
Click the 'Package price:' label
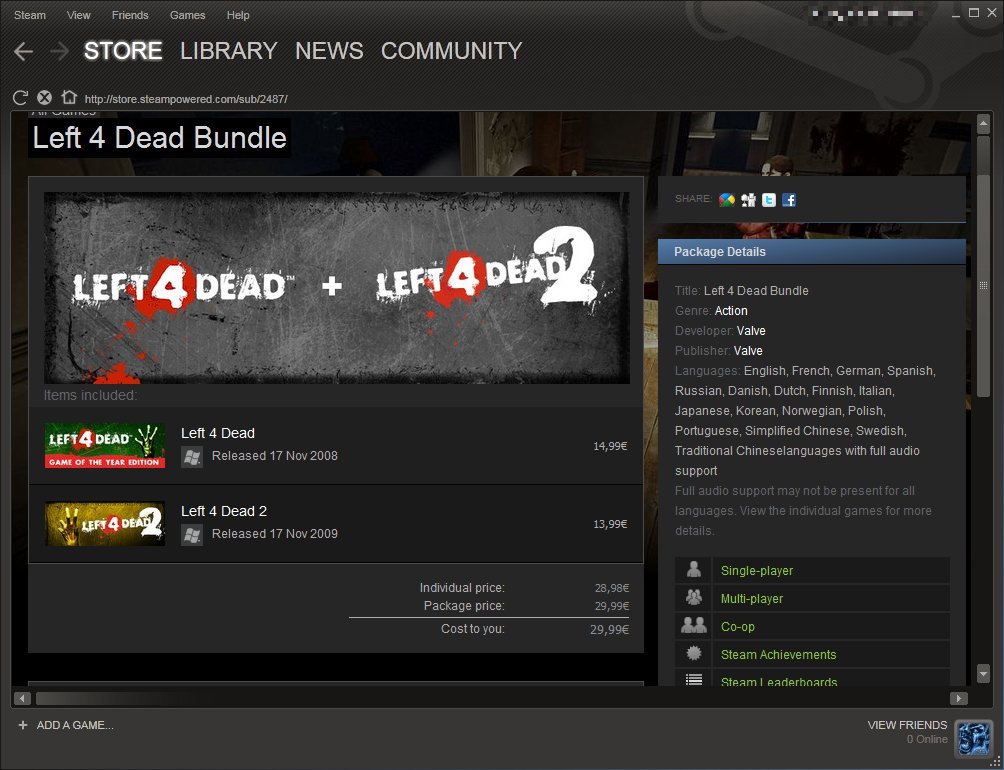pos(464,606)
